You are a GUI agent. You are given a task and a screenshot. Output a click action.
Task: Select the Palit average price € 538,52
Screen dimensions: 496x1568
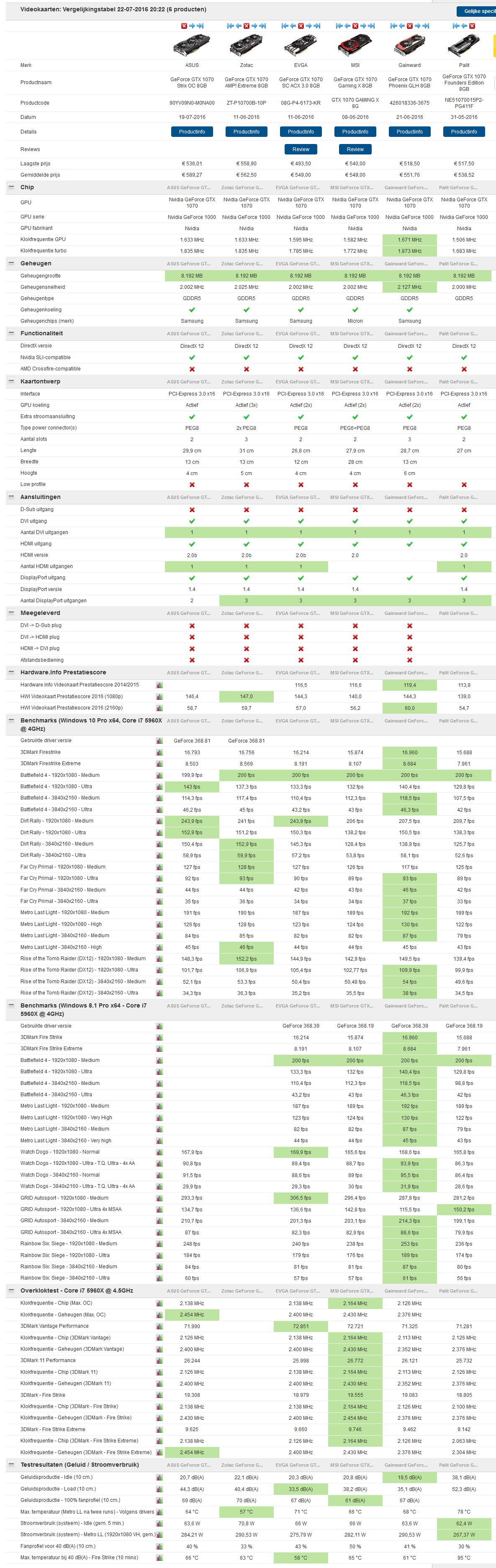pos(464,175)
